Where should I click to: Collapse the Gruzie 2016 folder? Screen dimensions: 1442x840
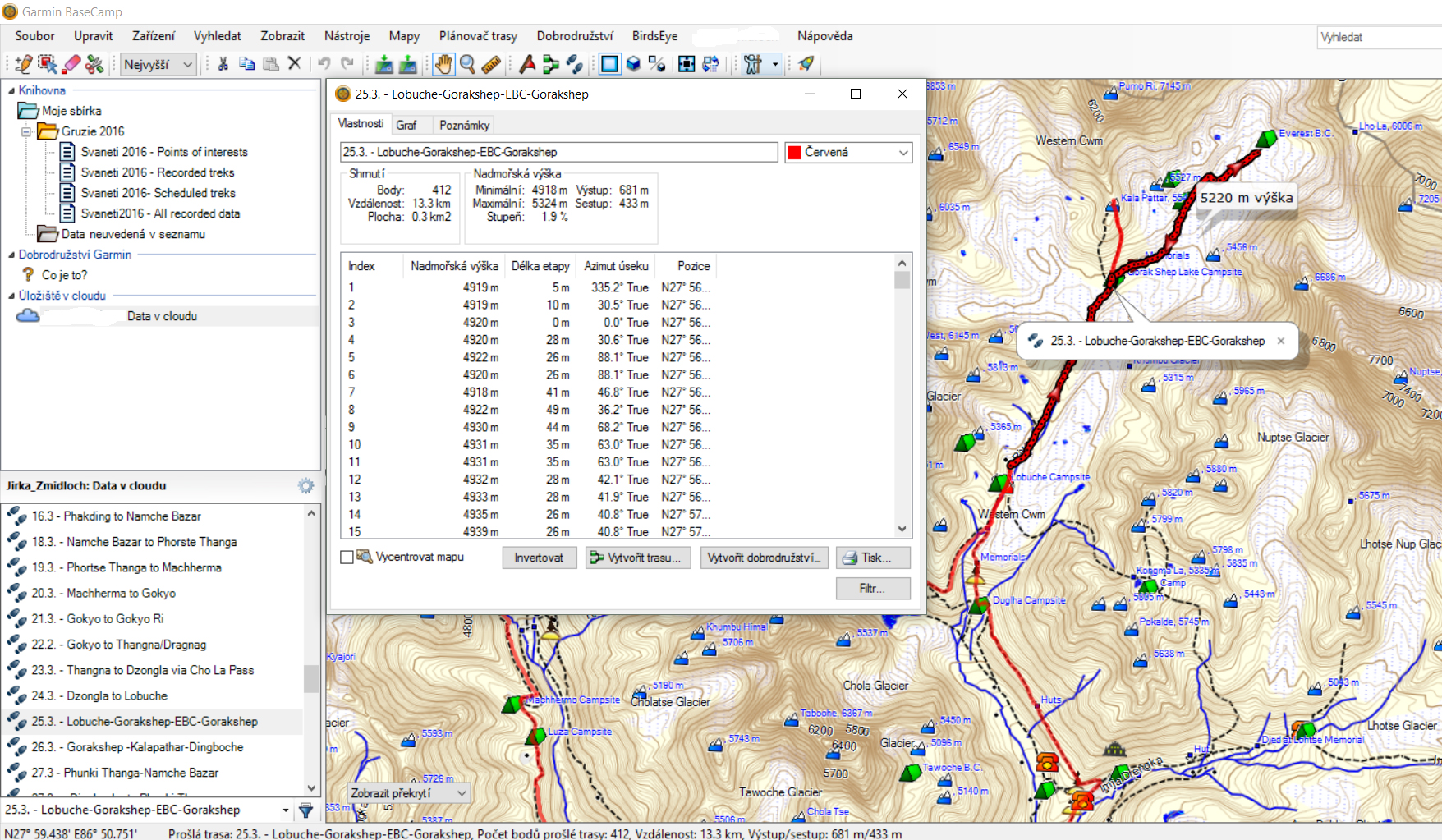tap(26, 131)
